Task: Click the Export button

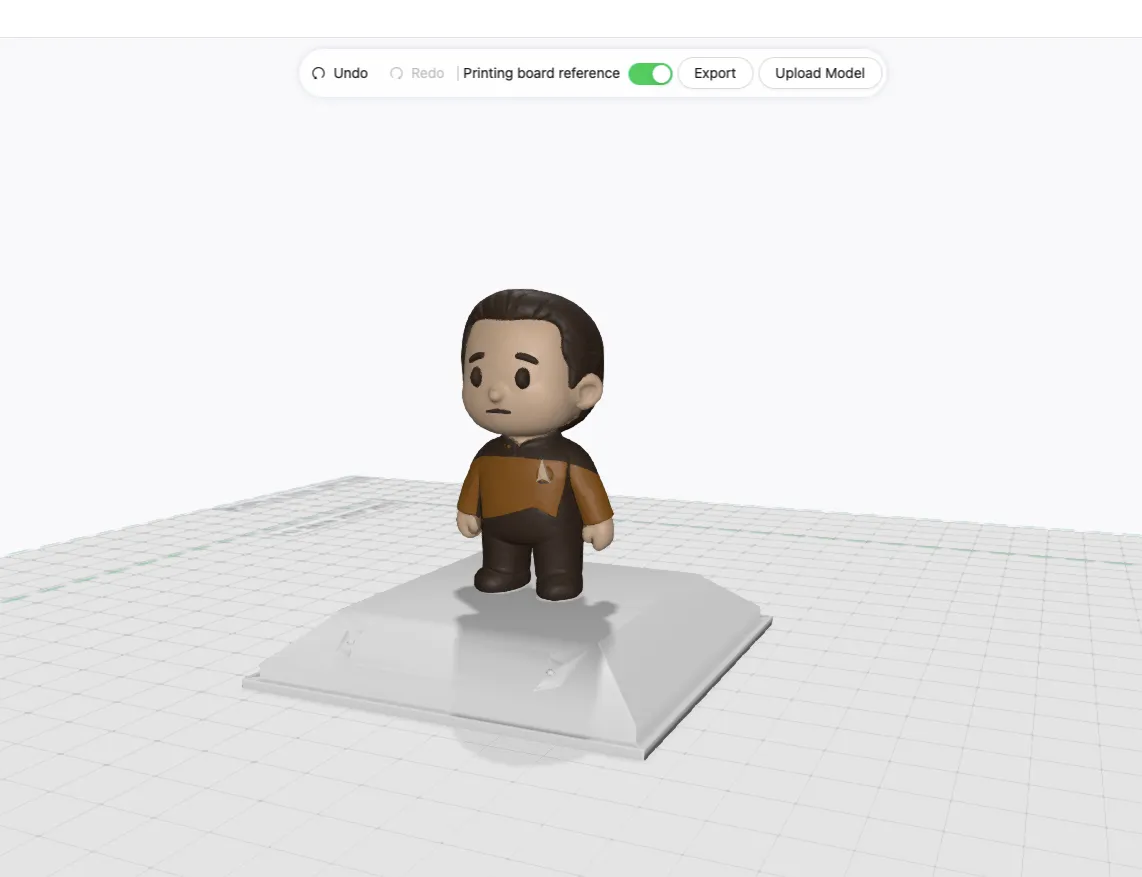Action: [714, 74]
